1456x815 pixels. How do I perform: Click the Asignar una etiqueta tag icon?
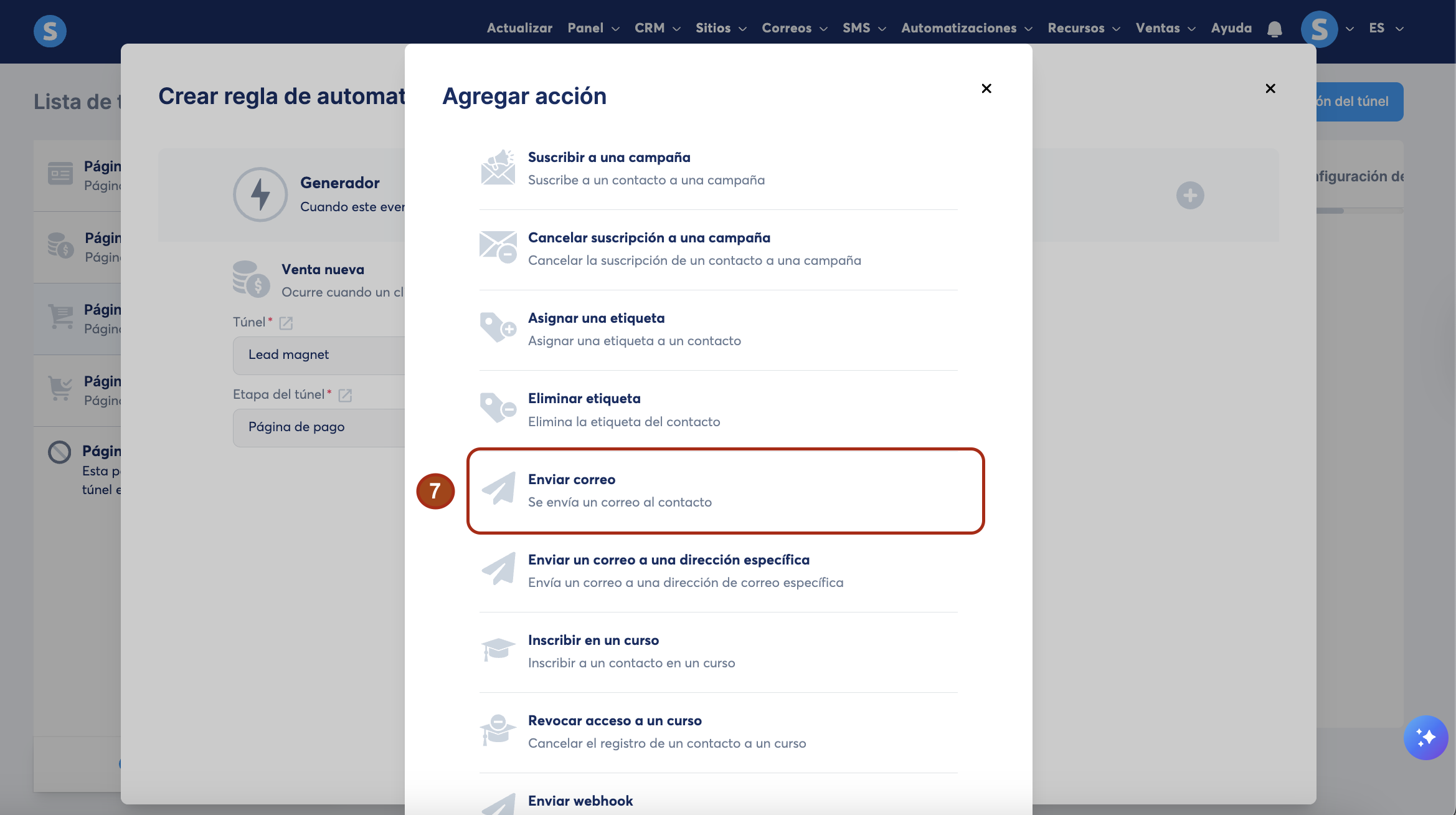[x=498, y=328]
